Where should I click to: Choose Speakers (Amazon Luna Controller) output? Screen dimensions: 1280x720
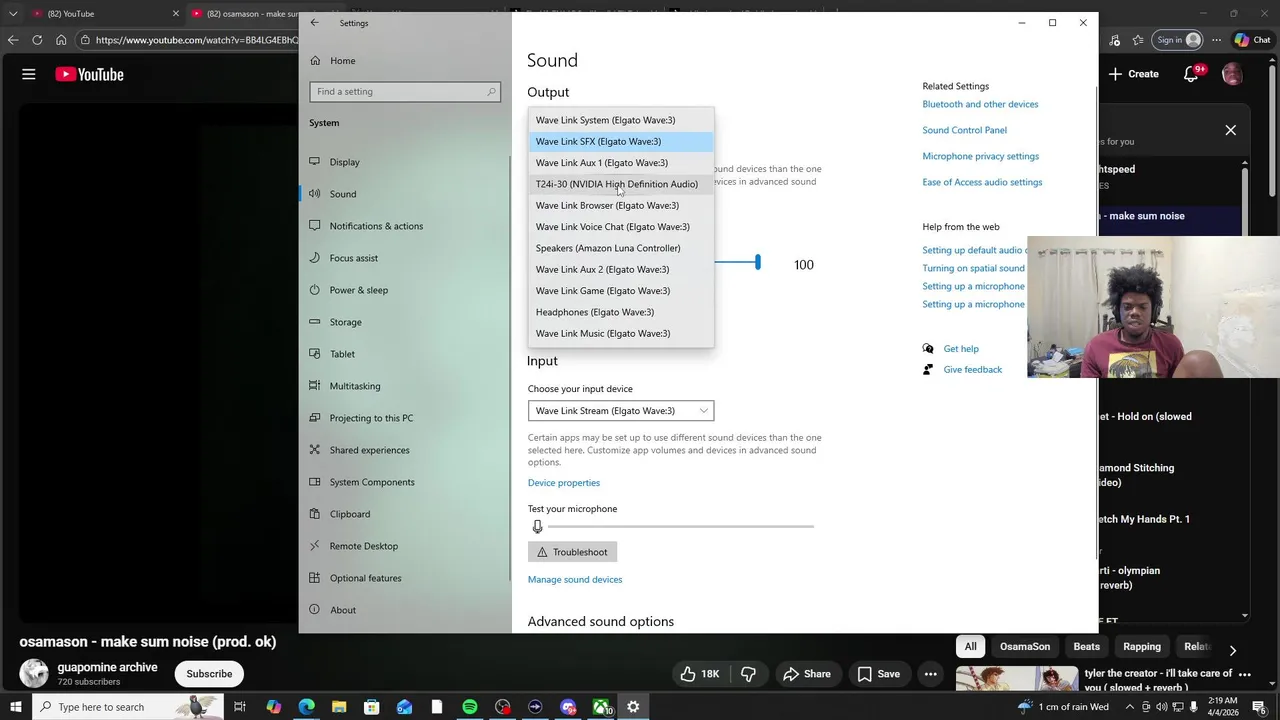click(621, 248)
